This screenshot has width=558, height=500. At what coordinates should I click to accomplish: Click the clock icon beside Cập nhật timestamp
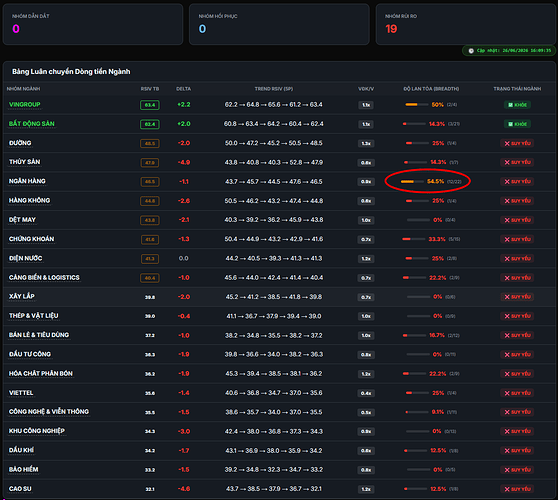coord(471,51)
